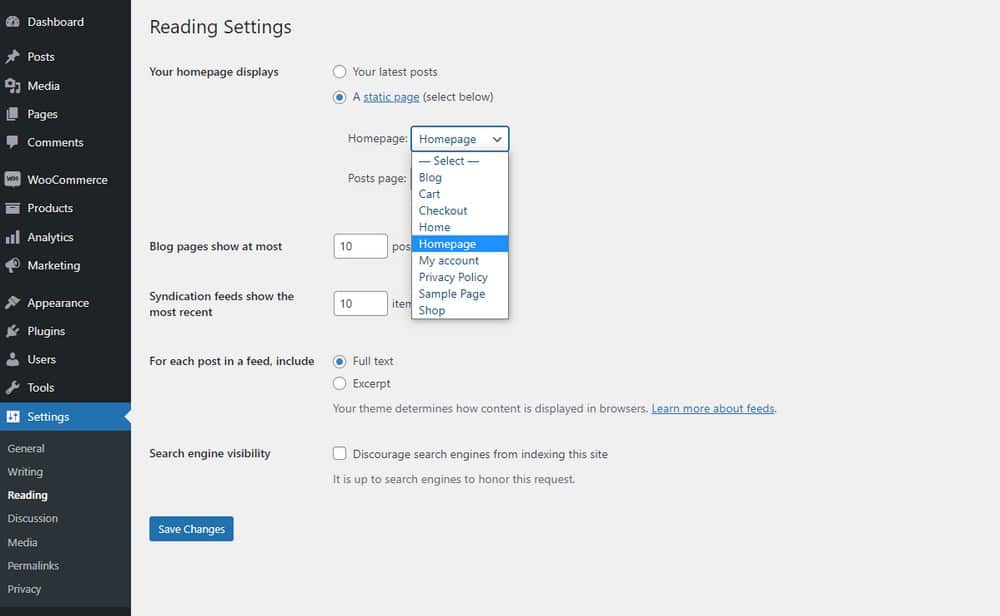Open the Products menu item
1000x616 pixels.
[65, 208]
